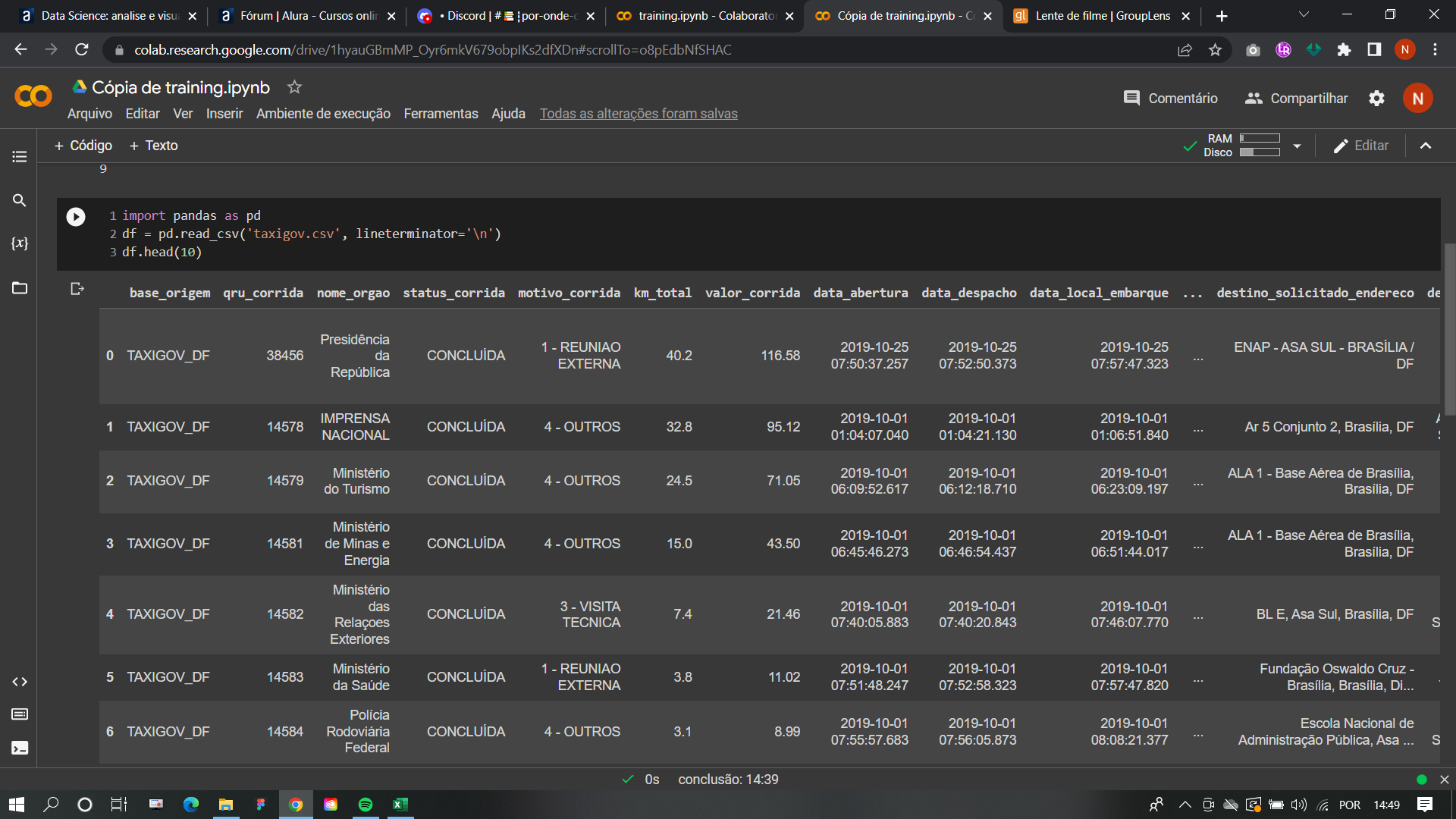
Task: Click the cell output toggle icon
Action: point(77,289)
